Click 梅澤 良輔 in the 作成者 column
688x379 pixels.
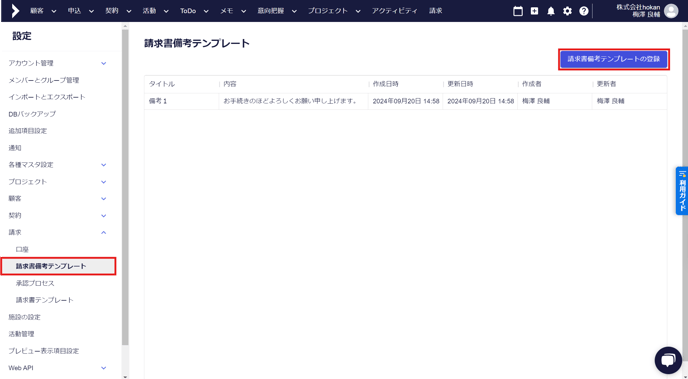536,101
